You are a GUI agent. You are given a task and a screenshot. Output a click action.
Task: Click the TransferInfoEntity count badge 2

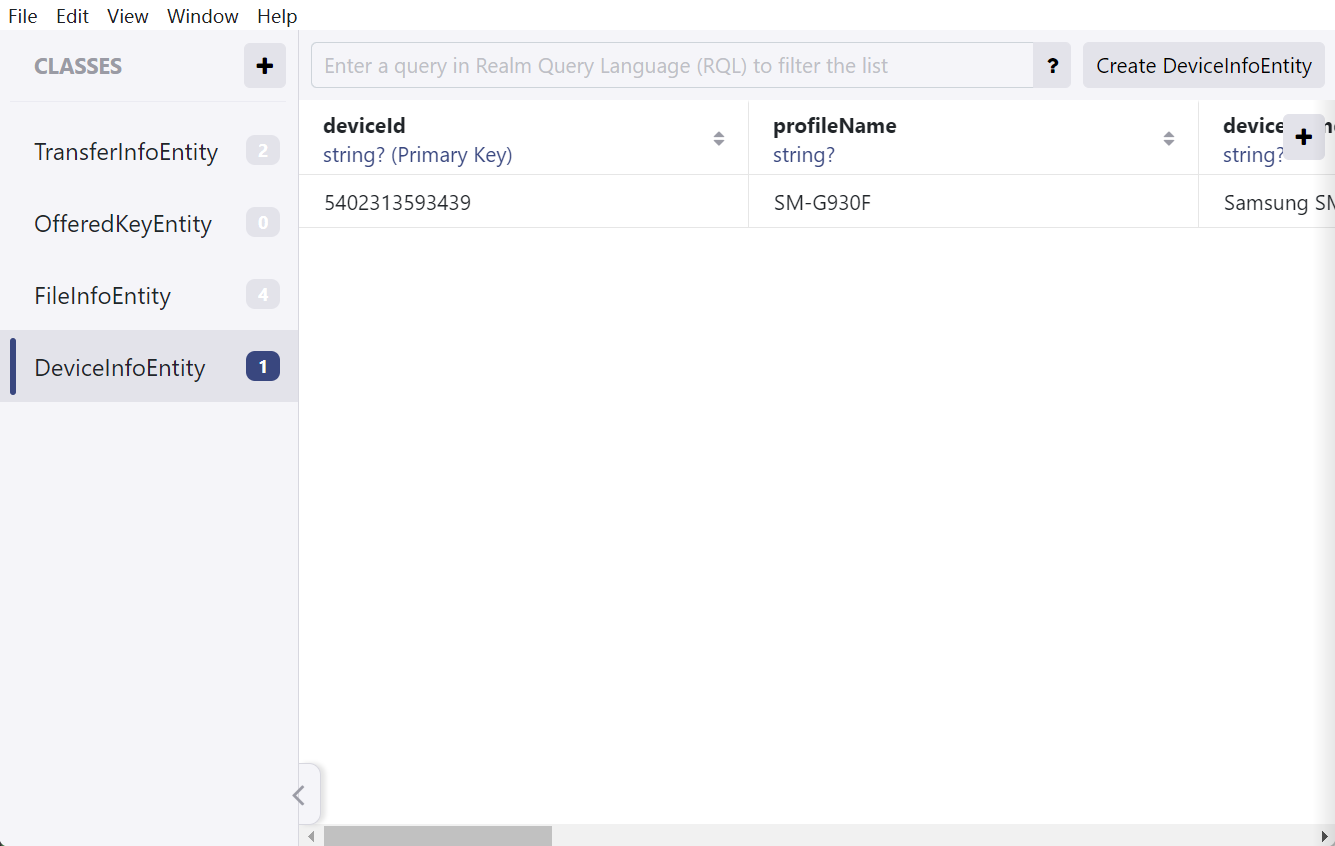coord(263,151)
